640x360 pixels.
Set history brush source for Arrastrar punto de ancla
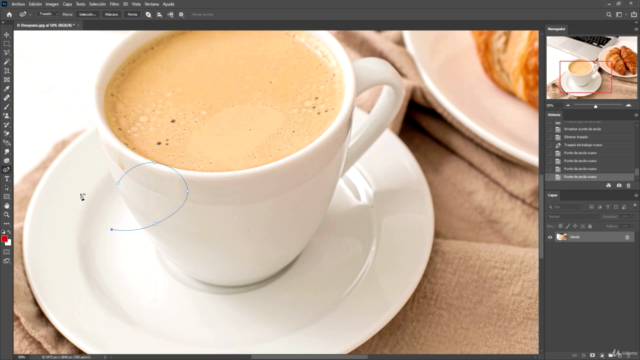click(549, 129)
